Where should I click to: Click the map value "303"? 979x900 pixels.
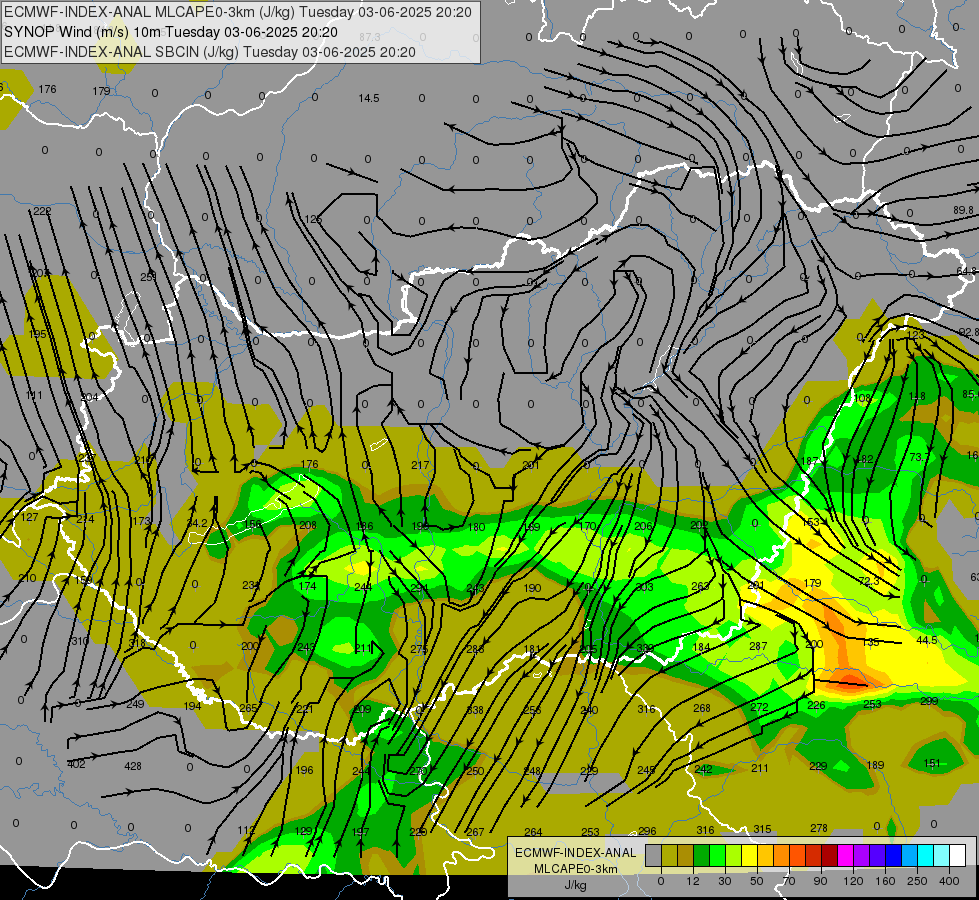coord(644,586)
